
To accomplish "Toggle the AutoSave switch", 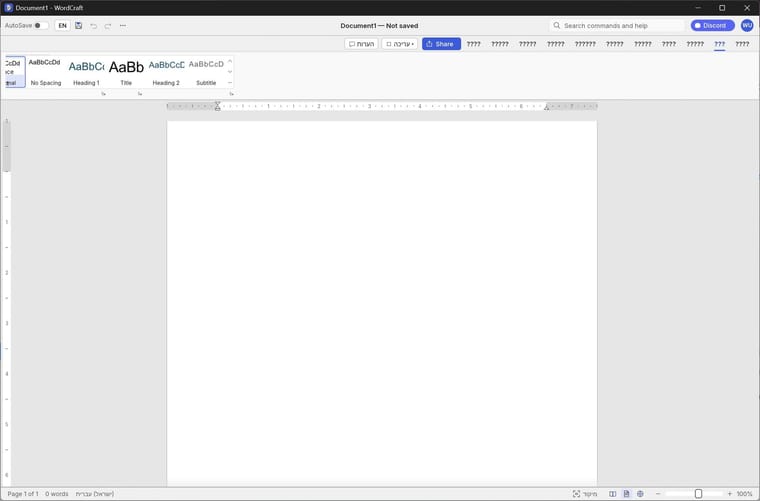I will (x=40, y=26).
